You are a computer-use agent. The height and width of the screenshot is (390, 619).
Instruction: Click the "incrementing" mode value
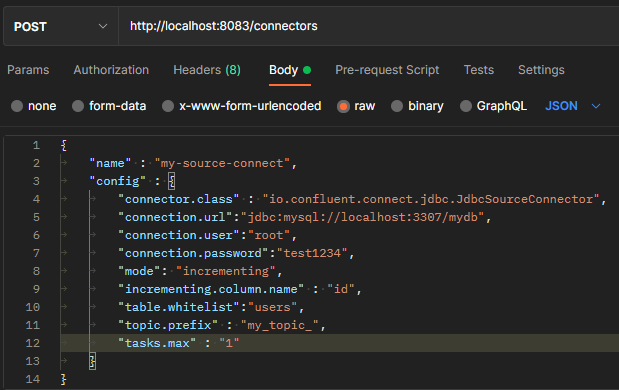[x=225, y=271]
